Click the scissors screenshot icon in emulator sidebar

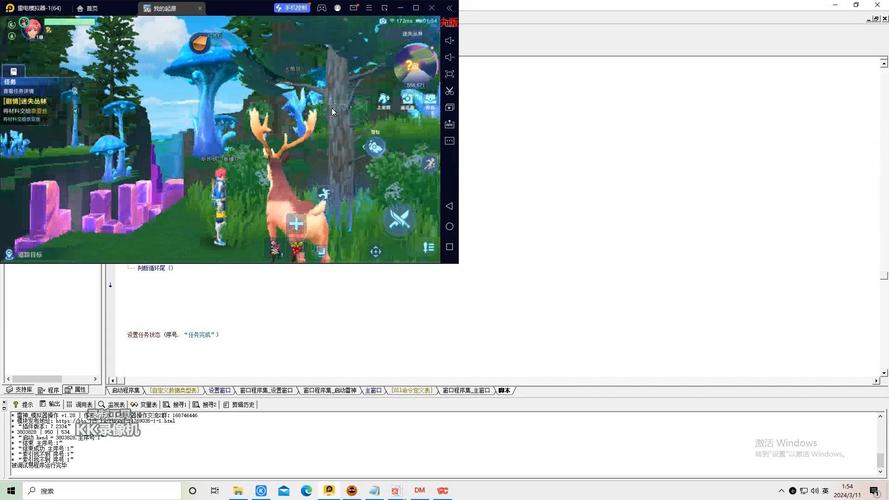[450, 91]
